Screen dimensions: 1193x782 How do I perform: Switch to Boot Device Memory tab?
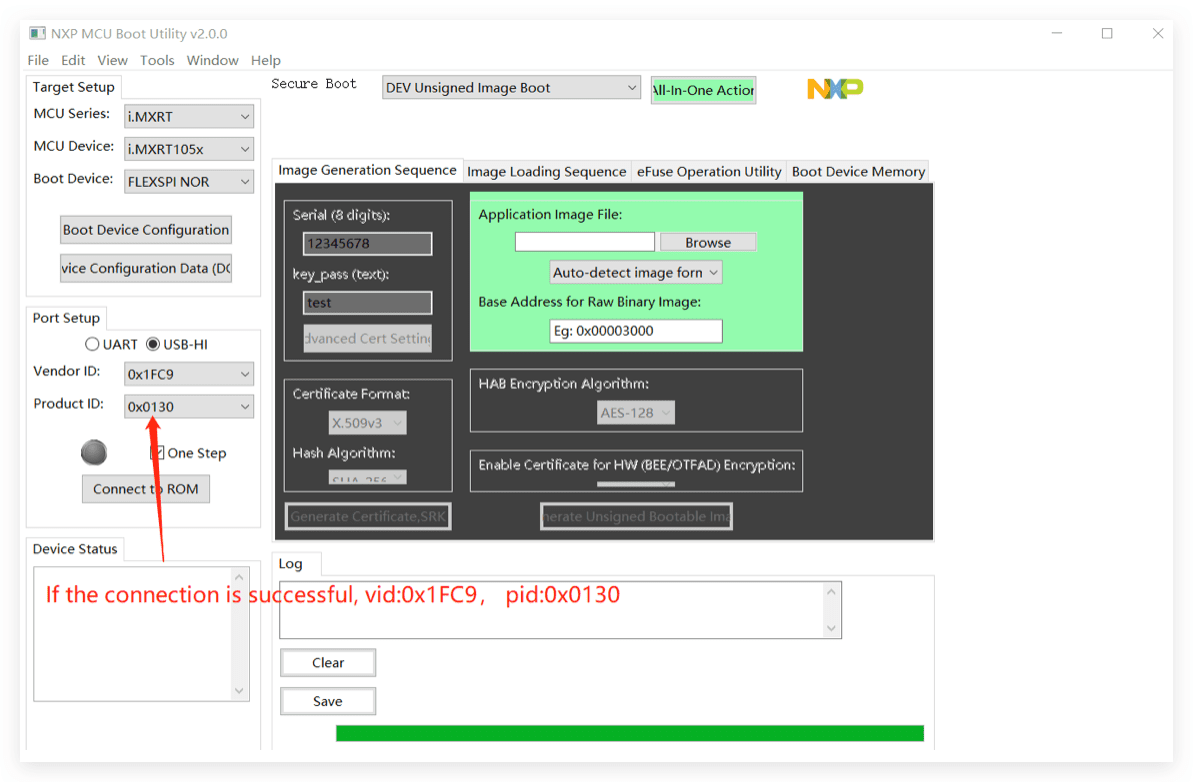(x=858, y=172)
